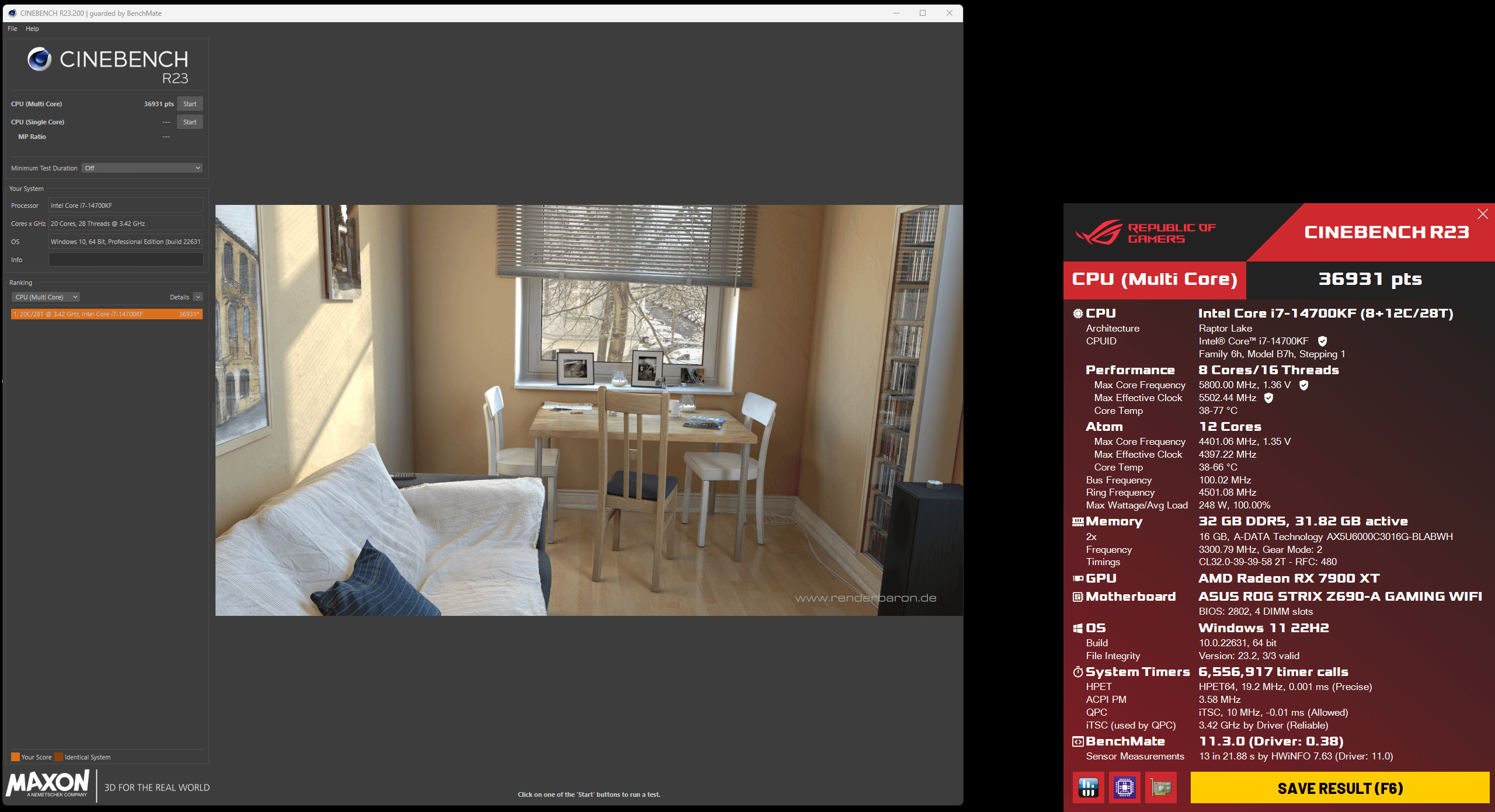Click the large 36931 pts BenchMate score

1370,279
